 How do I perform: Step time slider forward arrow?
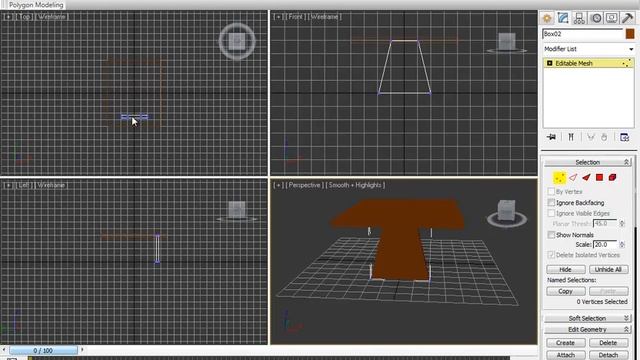click(x=82, y=350)
